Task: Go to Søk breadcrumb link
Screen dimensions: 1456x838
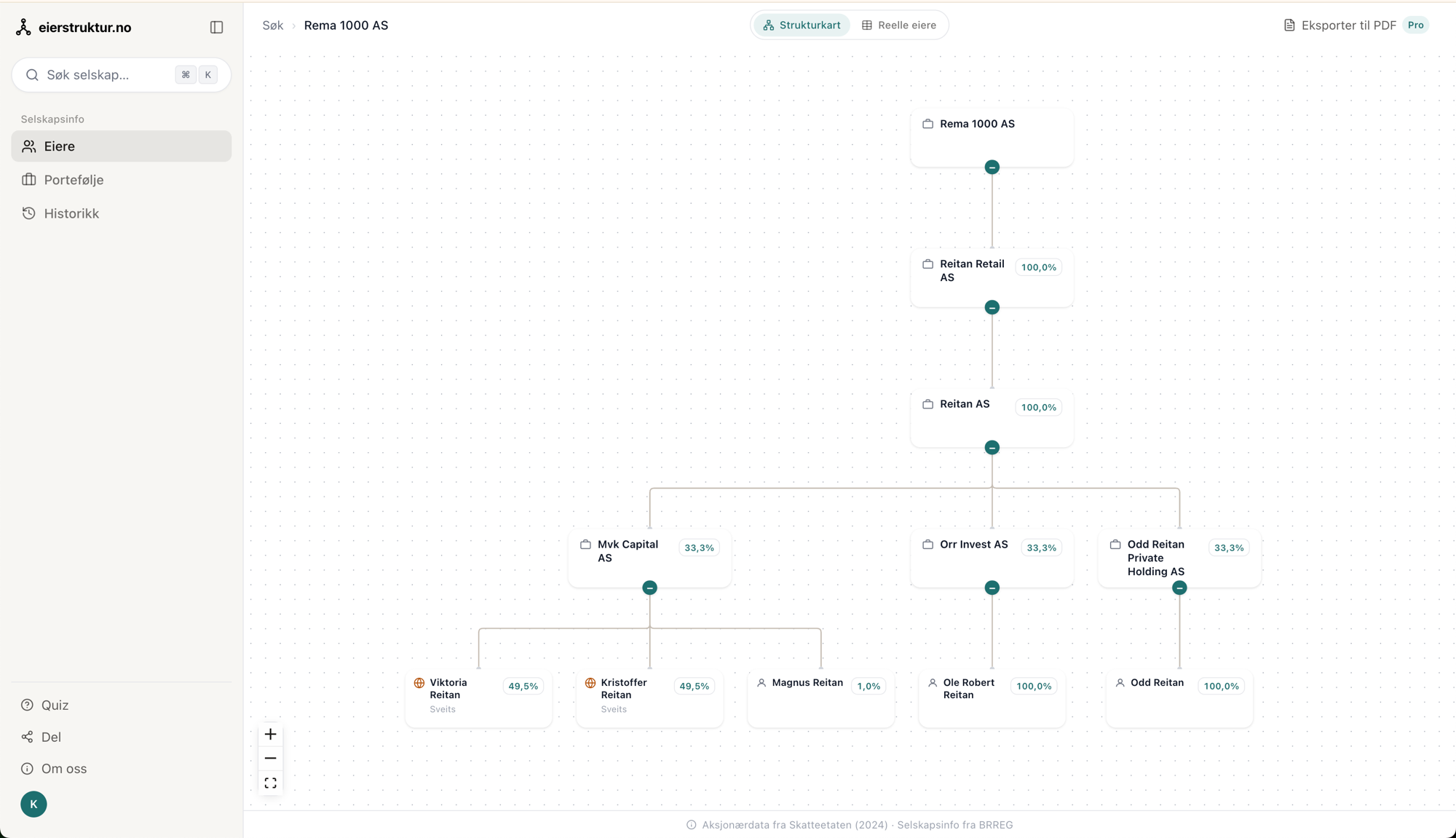Action: point(273,25)
